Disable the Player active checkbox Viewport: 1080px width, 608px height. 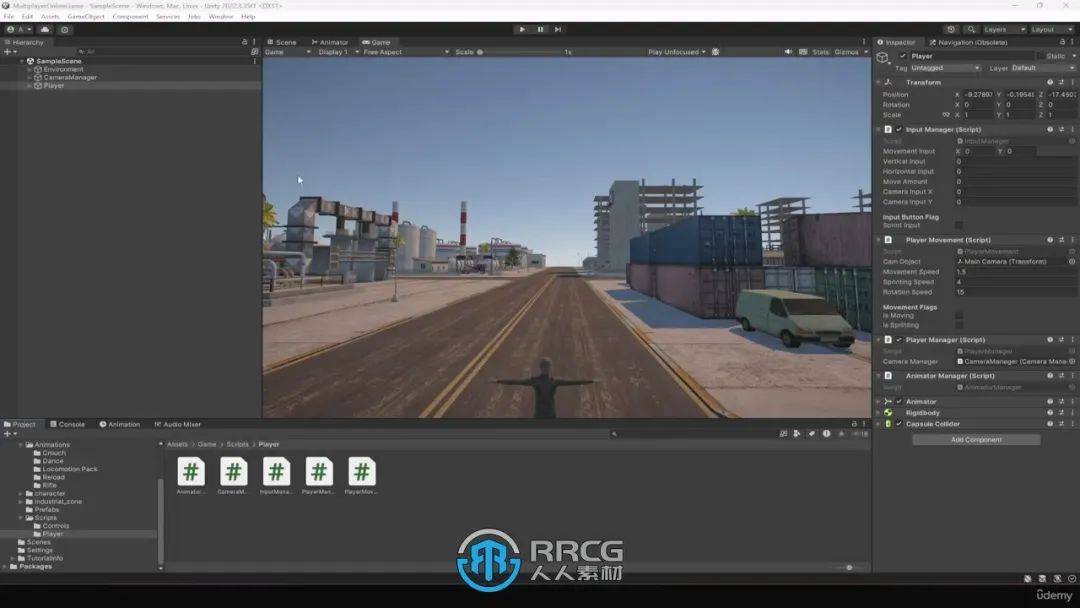pyautogui.click(x=902, y=56)
